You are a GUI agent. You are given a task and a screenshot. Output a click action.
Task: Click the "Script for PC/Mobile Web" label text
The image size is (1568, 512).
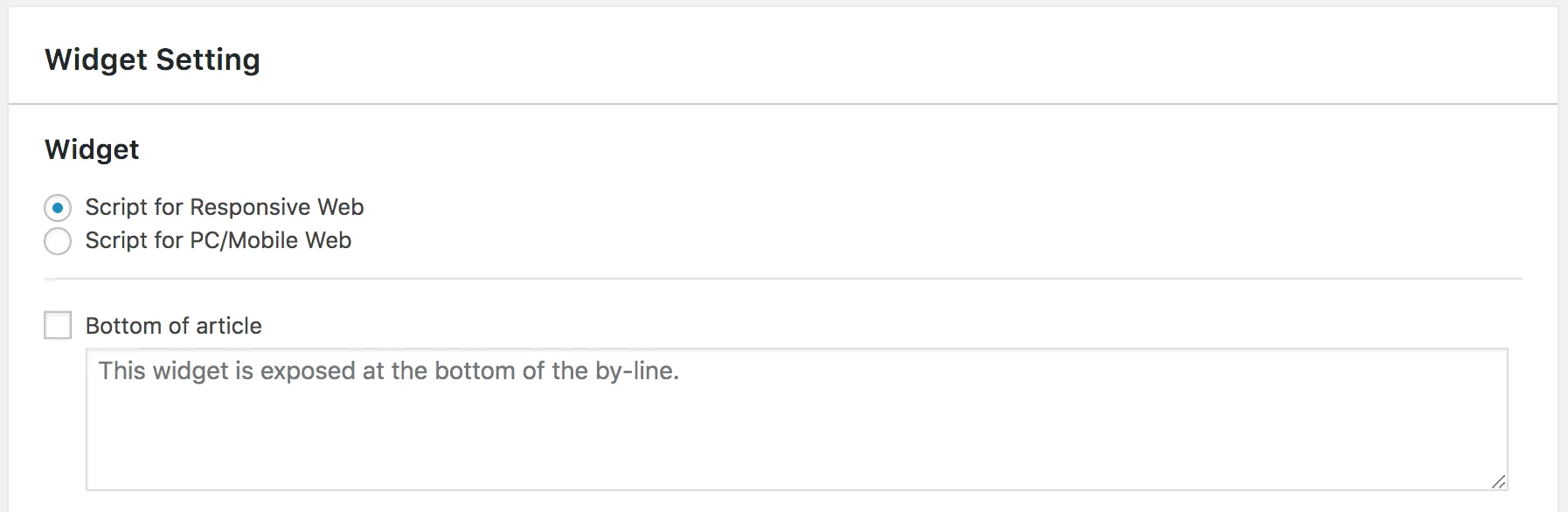pos(218,240)
